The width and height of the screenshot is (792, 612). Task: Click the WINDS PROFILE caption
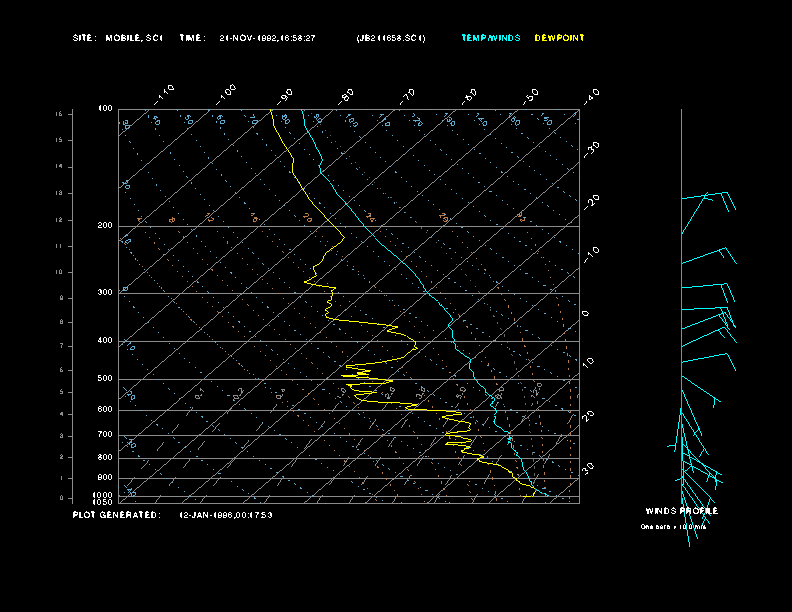[x=681, y=511]
